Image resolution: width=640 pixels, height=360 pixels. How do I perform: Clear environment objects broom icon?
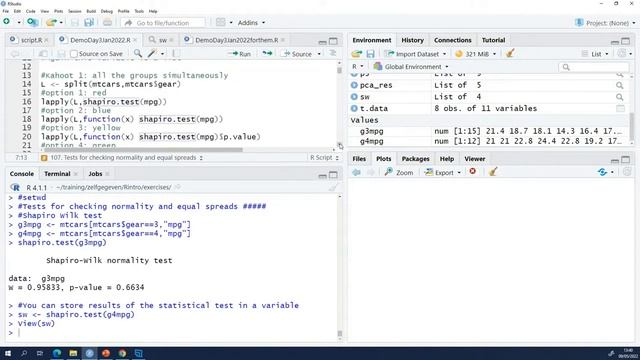pyautogui.click(x=510, y=53)
